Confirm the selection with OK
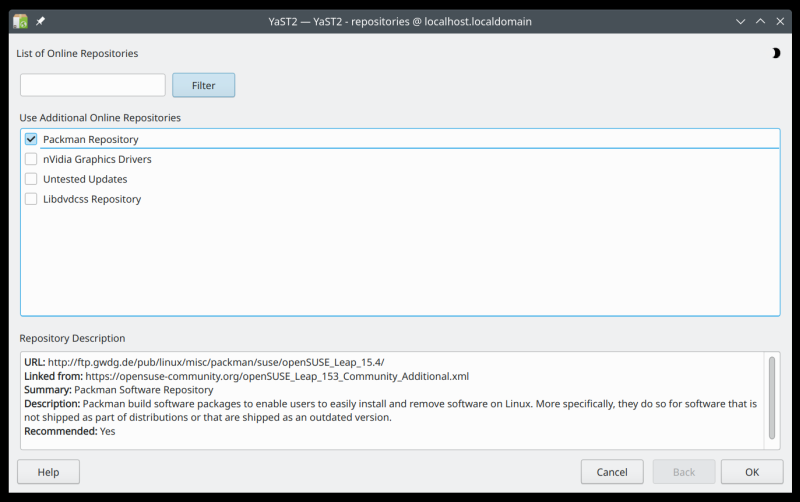 tap(752, 472)
